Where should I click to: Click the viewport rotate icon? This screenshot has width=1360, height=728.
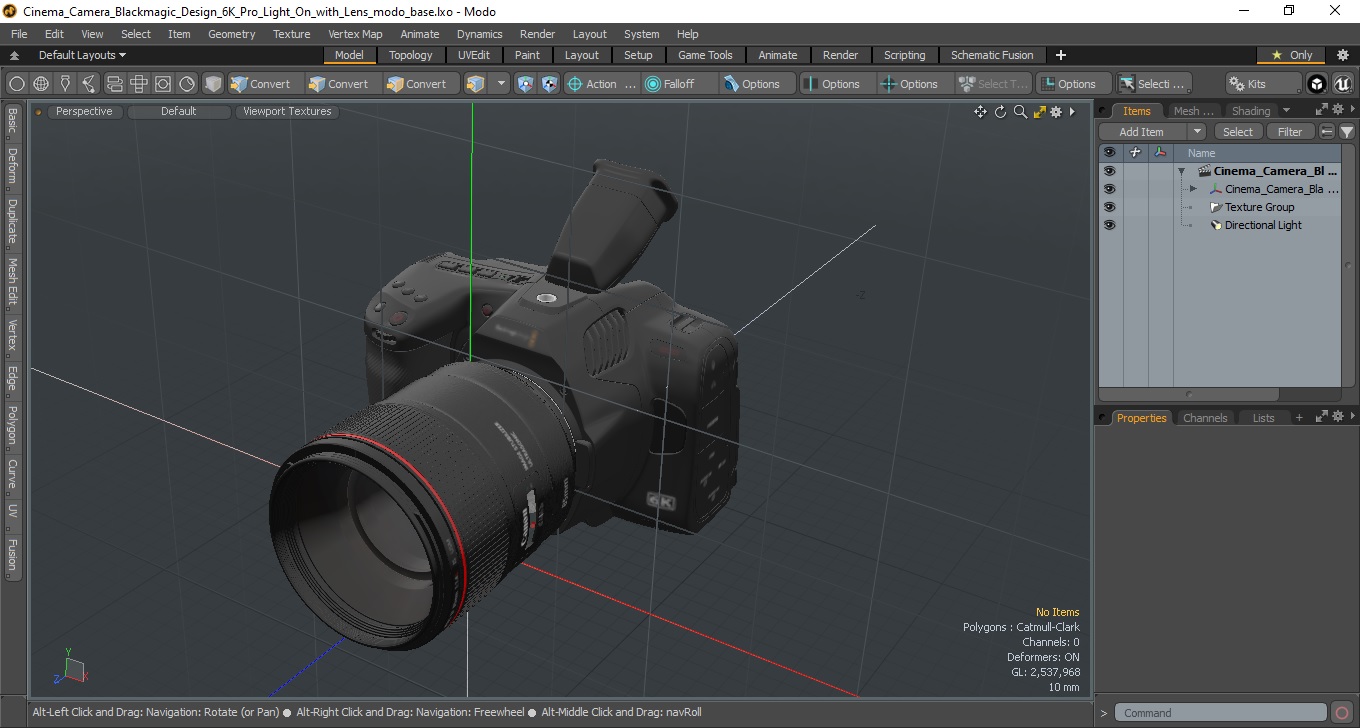(x=1000, y=112)
